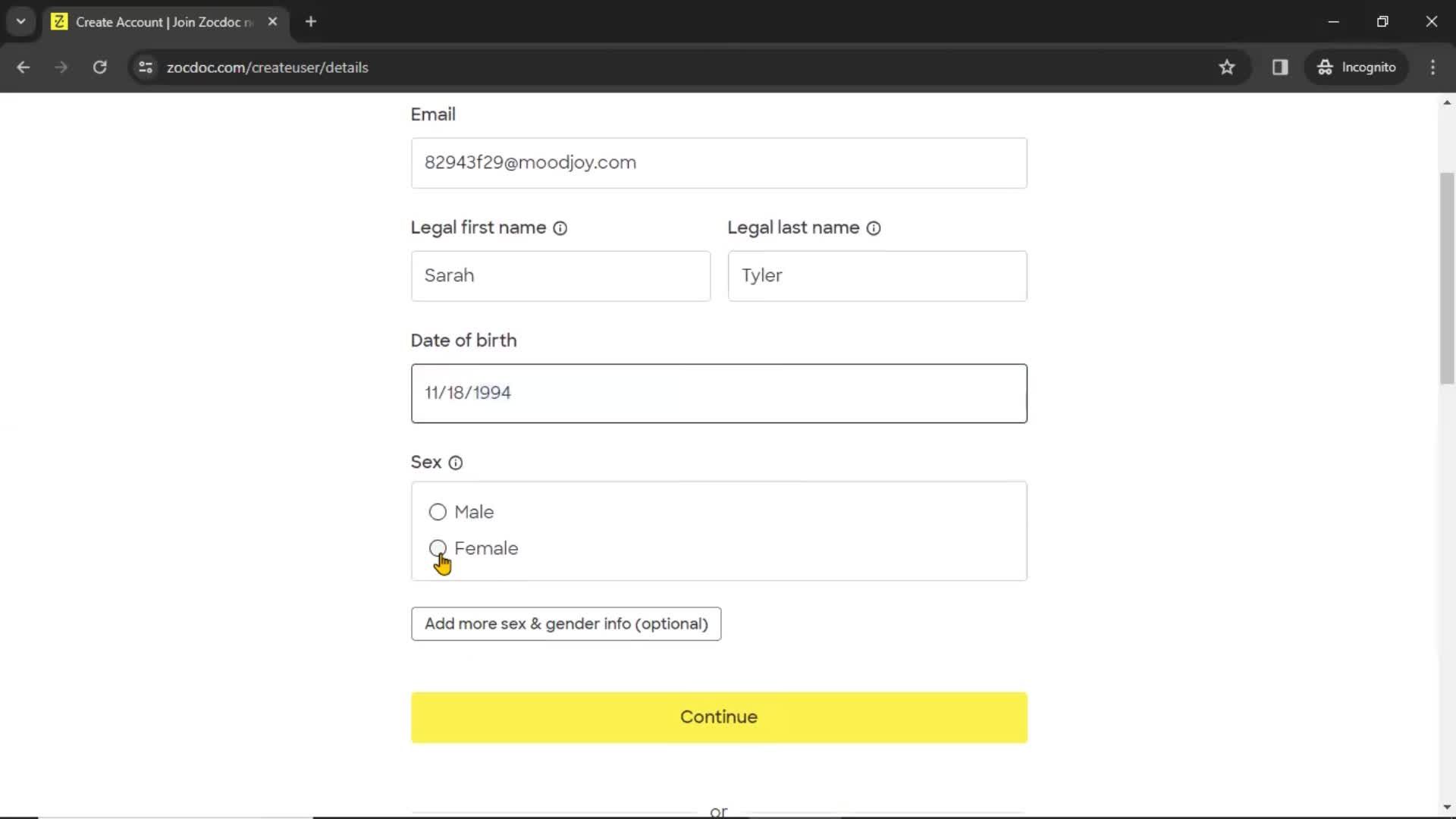
Task: Open a new browser tab
Action: pyautogui.click(x=310, y=21)
